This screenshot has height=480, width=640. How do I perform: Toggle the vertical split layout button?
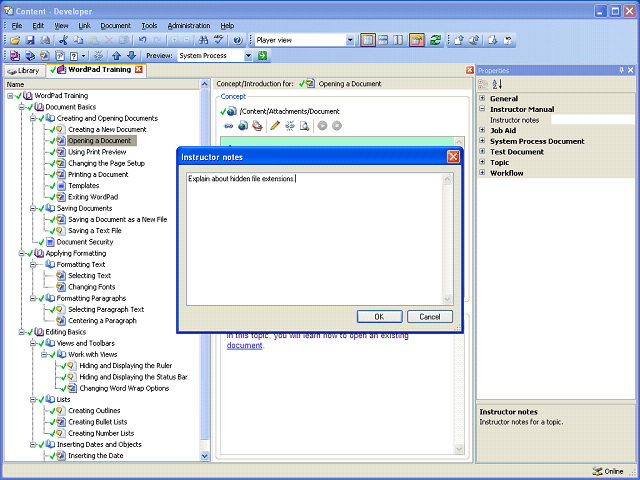click(x=398, y=40)
